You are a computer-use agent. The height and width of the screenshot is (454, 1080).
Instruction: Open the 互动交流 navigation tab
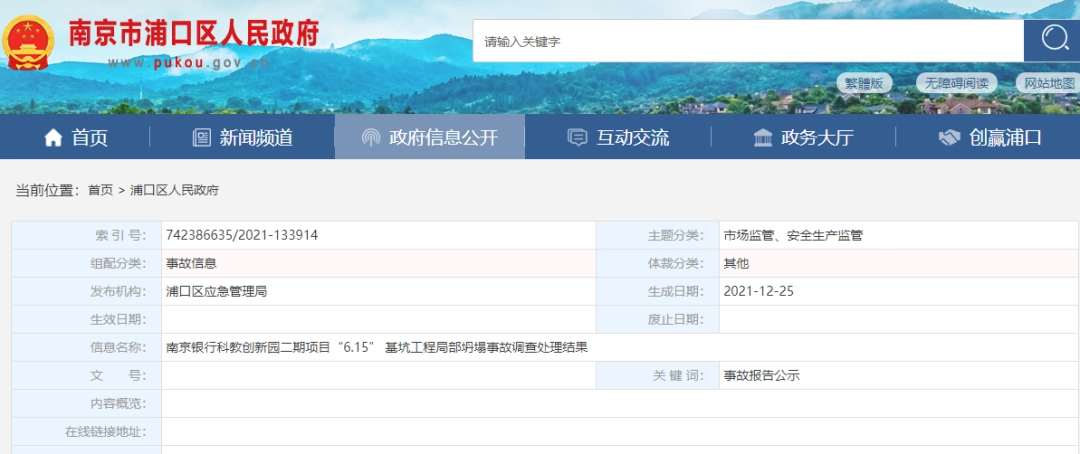coord(617,137)
